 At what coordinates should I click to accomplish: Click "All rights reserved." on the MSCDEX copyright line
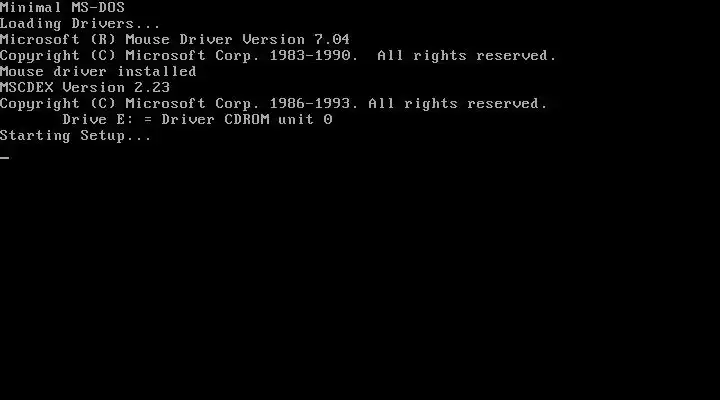[x=458, y=103]
